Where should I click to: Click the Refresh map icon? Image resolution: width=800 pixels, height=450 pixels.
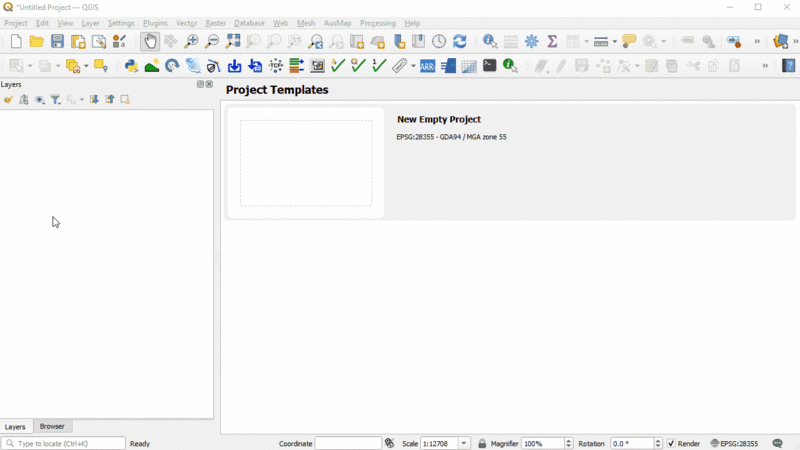click(460, 42)
